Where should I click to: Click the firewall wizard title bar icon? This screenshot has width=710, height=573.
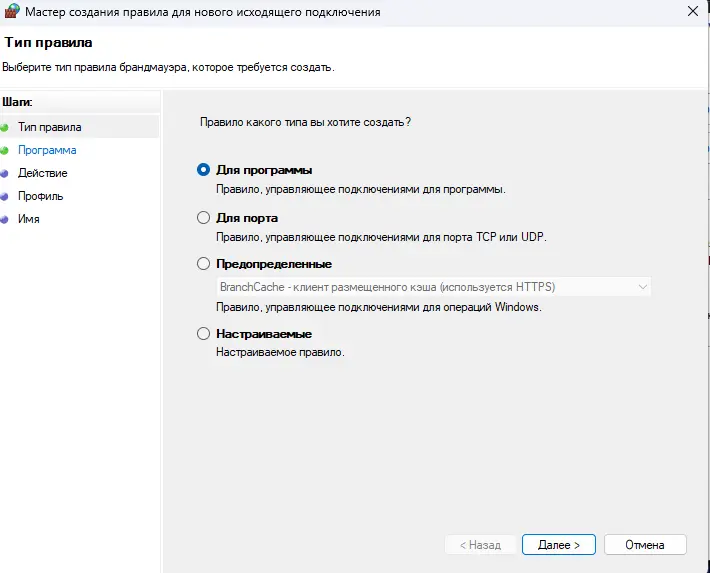click(x=12, y=11)
